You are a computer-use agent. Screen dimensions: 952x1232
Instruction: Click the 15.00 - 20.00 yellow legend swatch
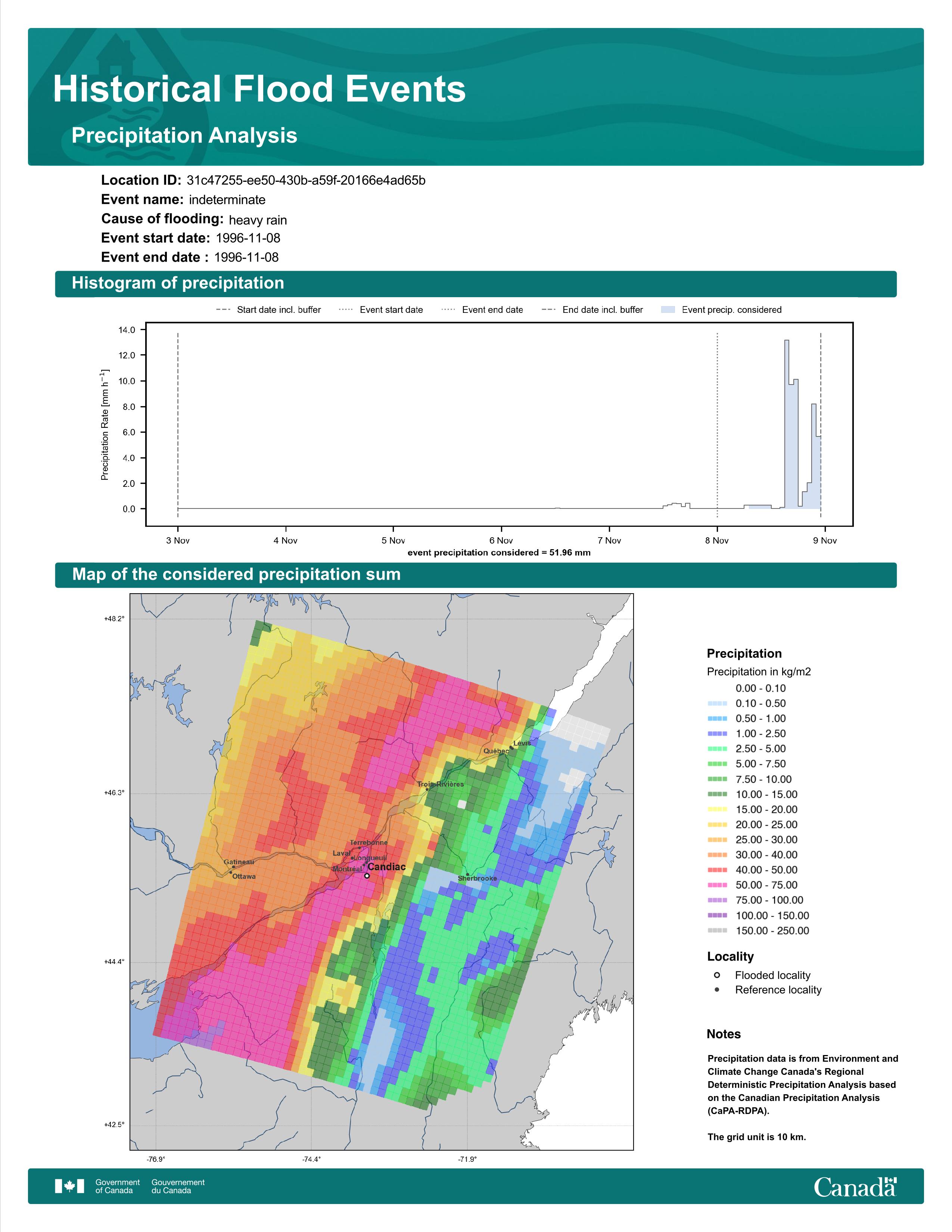pyautogui.click(x=717, y=809)
